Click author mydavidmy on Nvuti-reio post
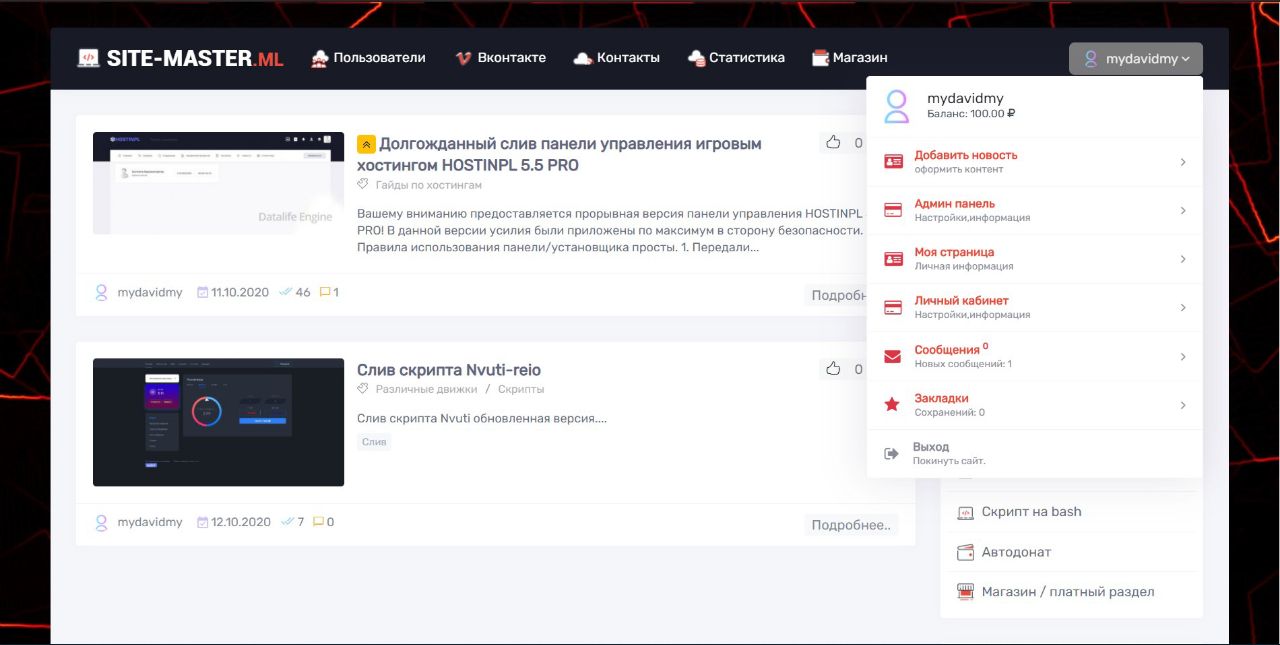Screen dimensions: 1280x645 (150, 522)
